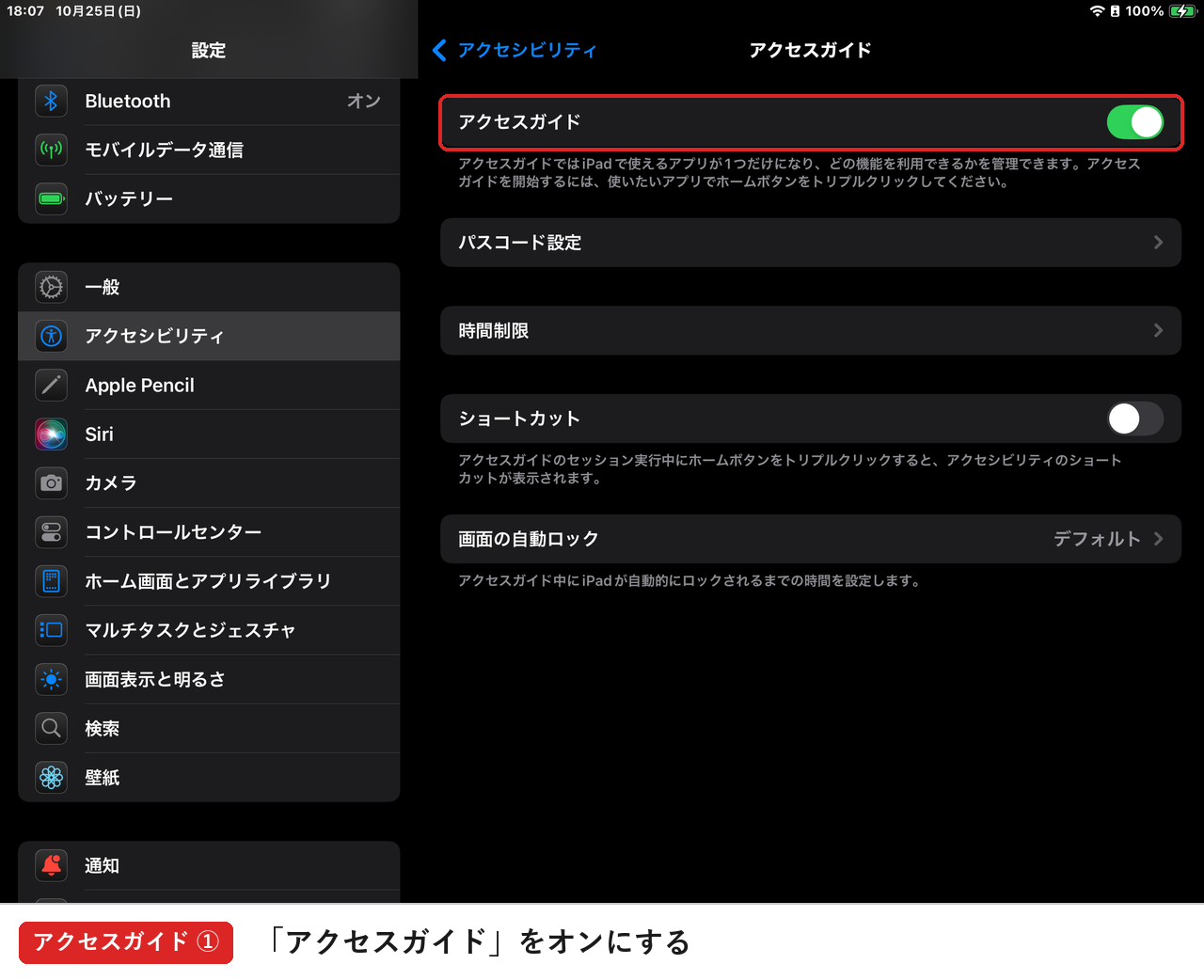Image resolution: width=1204 pixels, height=980 pixels.
Task: Tap the mobile data antenna icon
Action: point(52,150)
